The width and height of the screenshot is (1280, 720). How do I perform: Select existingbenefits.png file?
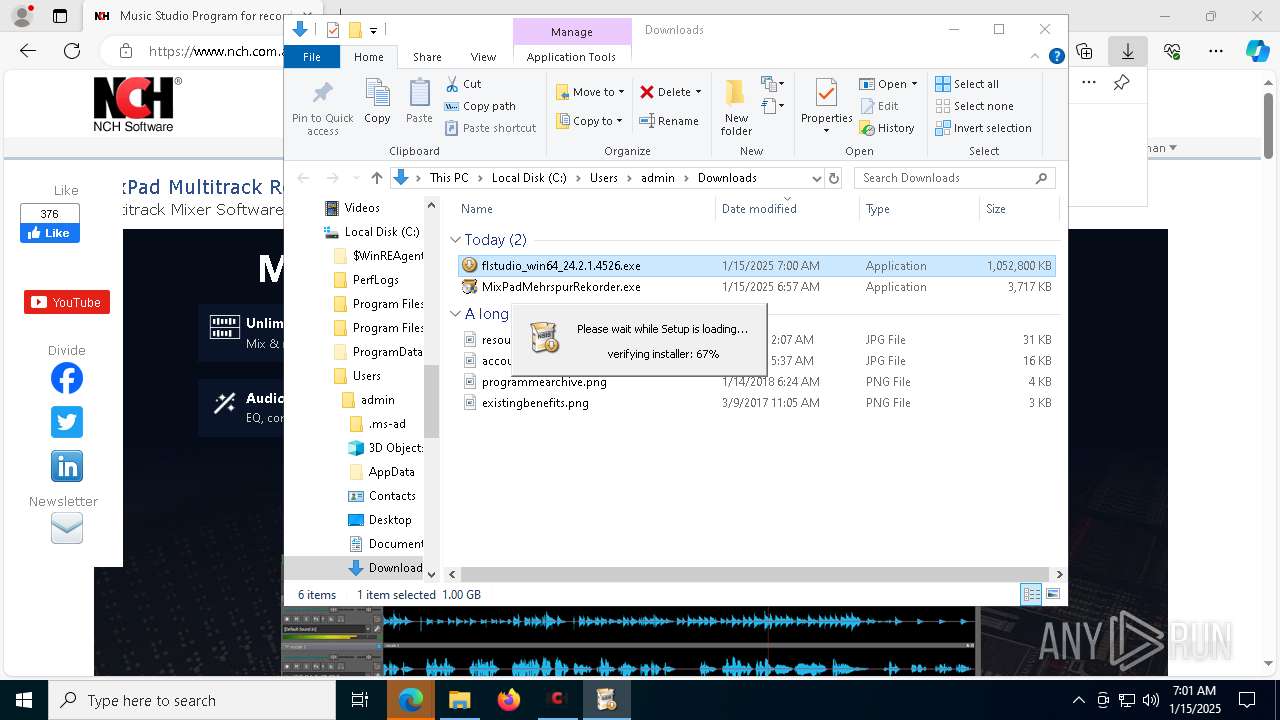(535, 403)
